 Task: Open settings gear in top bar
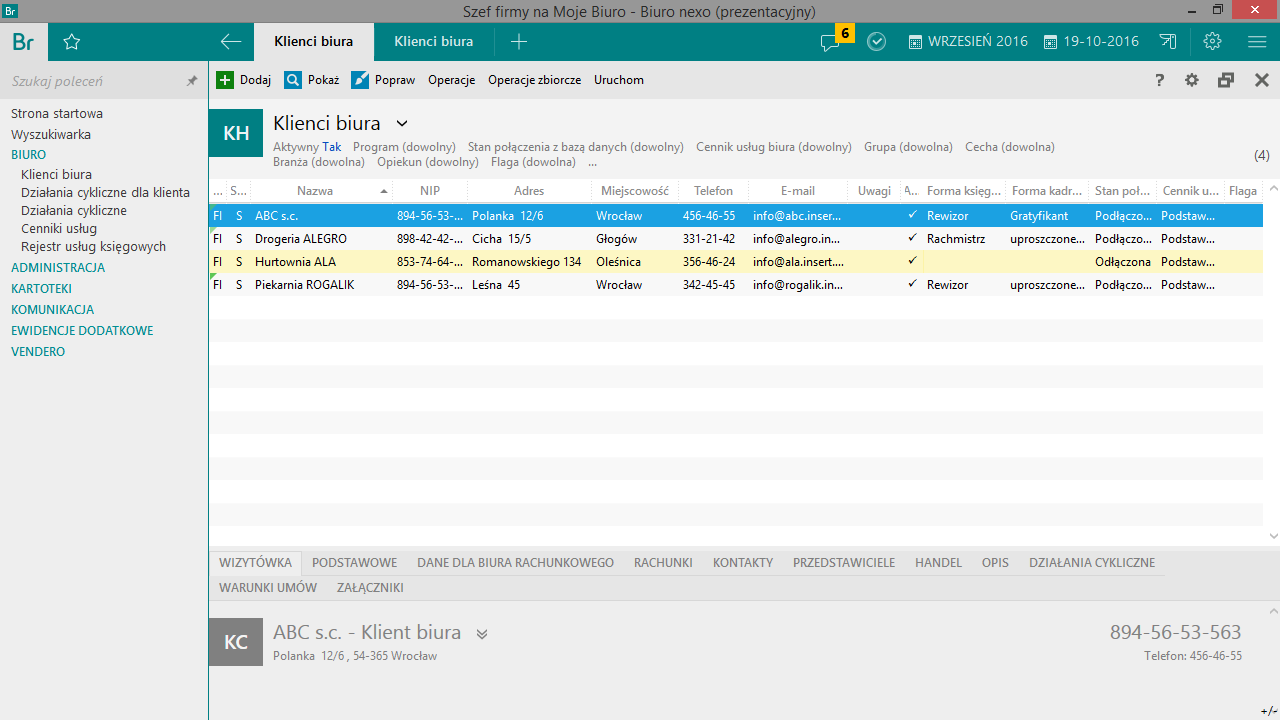pos(1213,42)
